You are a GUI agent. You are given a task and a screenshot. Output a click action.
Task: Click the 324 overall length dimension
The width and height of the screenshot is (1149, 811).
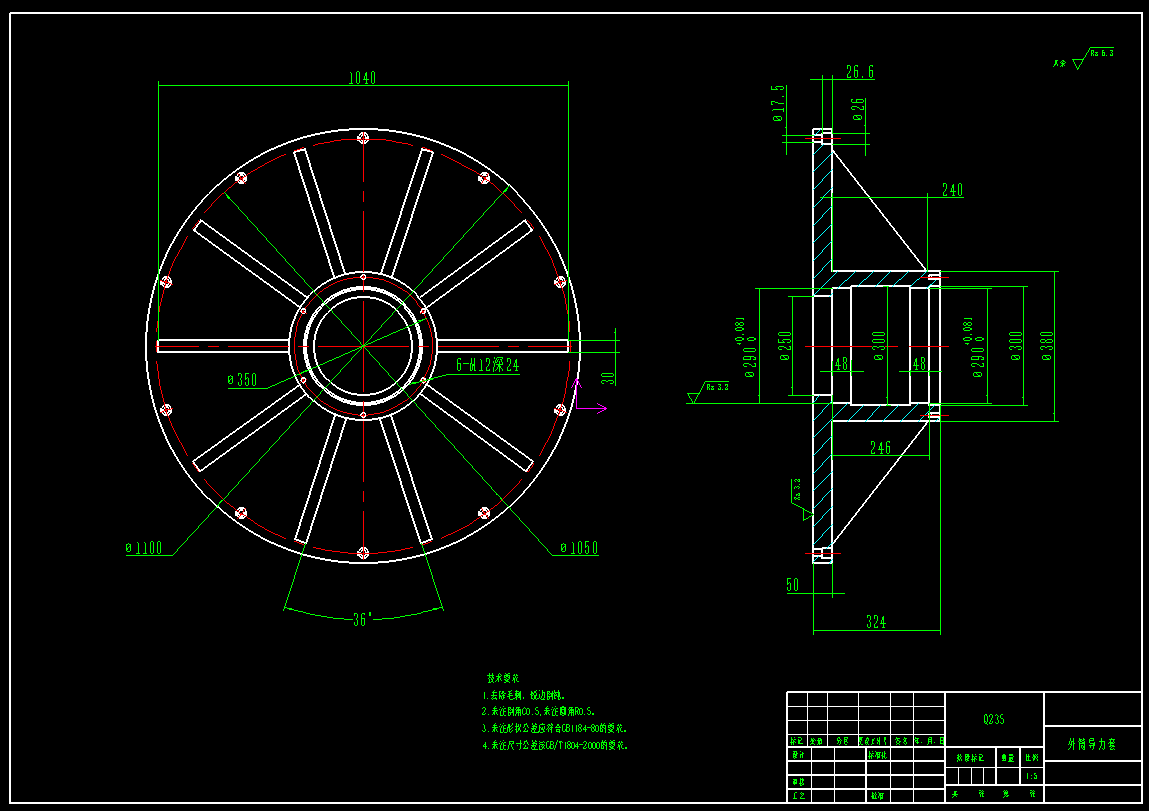(x=876, y=622)
